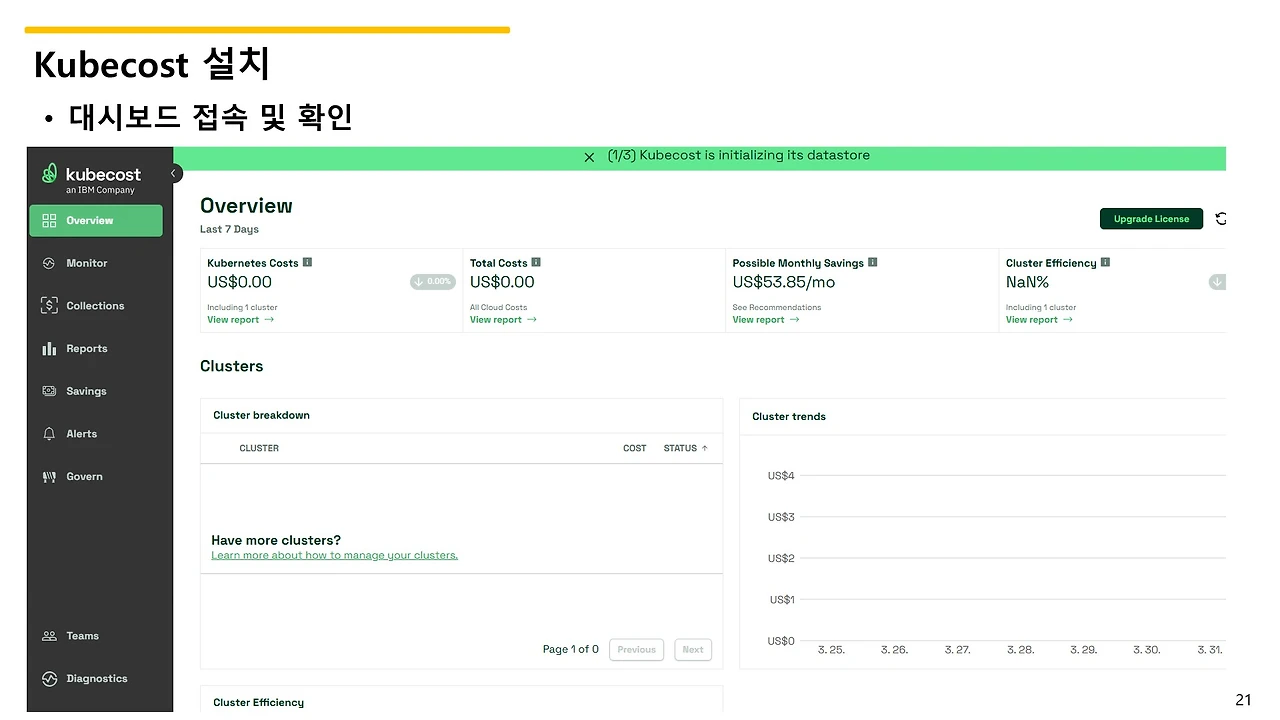Click the Collections dollar icon
This screenshot has width=1280, height=720.
pyautogui.click(x=49, y=306)
